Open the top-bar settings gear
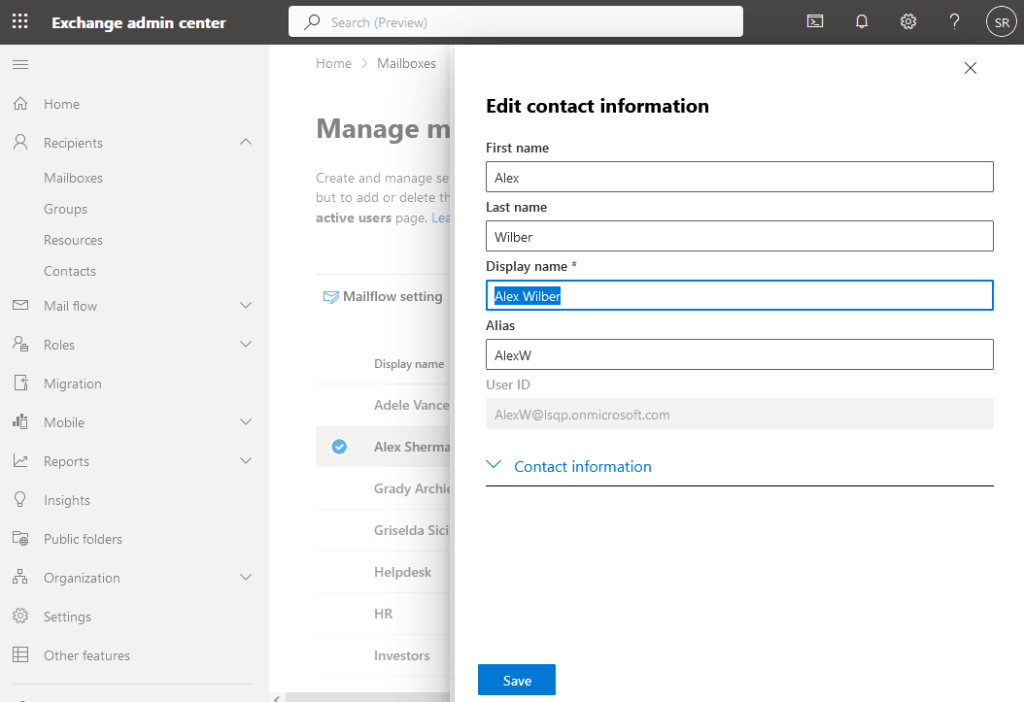 tap(907, 20)
